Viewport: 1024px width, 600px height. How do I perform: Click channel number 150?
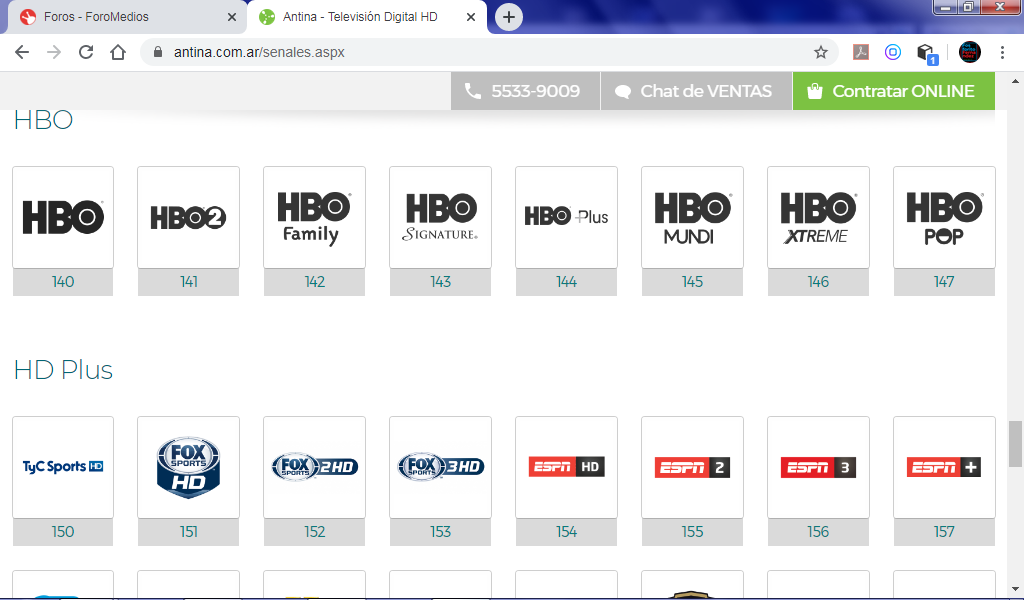pos(63,531)
